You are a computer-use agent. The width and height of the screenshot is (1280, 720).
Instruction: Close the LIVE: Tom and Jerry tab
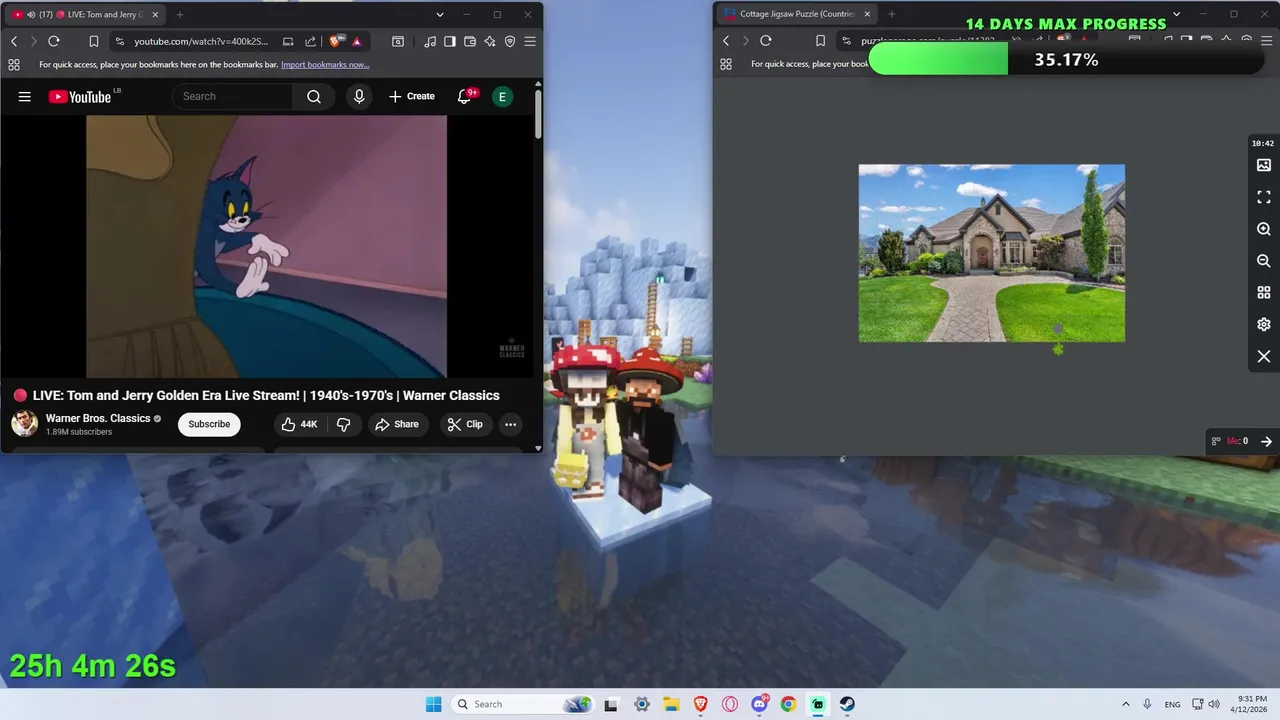[155, 15]
